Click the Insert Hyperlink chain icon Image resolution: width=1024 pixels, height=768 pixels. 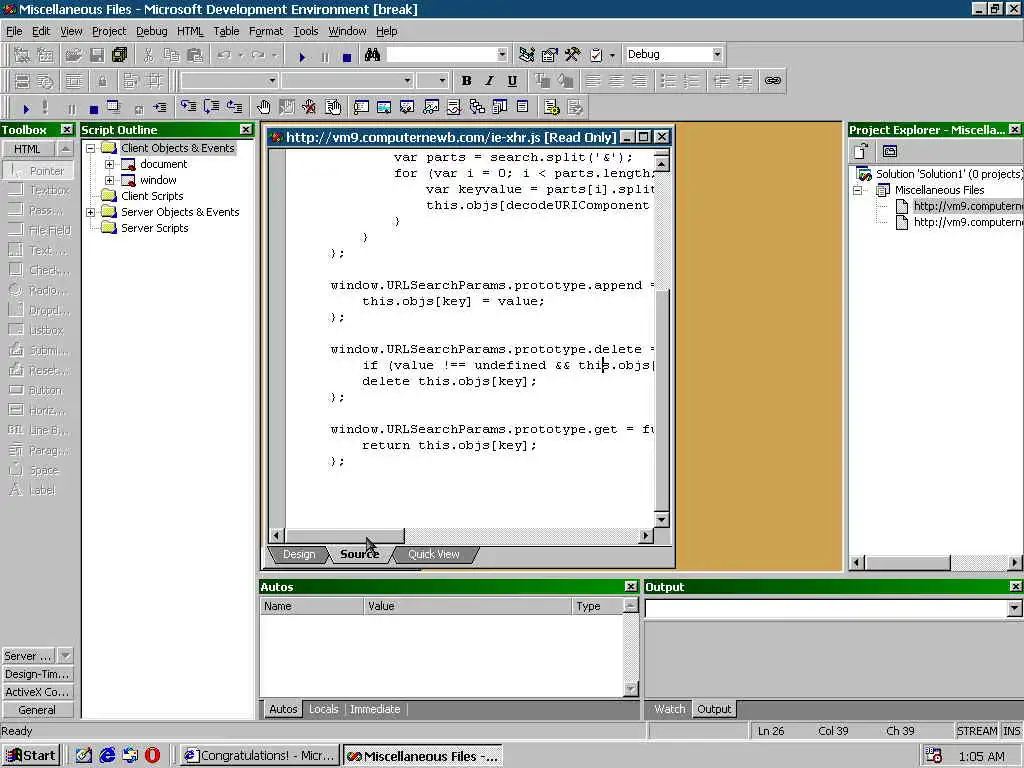pos(773,80)
